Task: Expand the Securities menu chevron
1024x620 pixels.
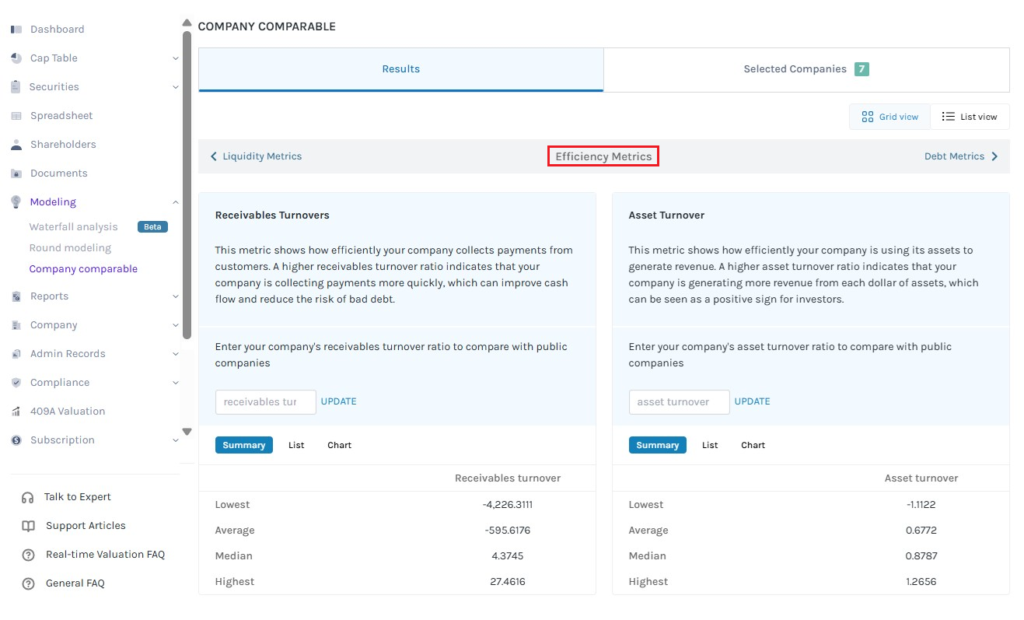Action: tap(175, 87)
